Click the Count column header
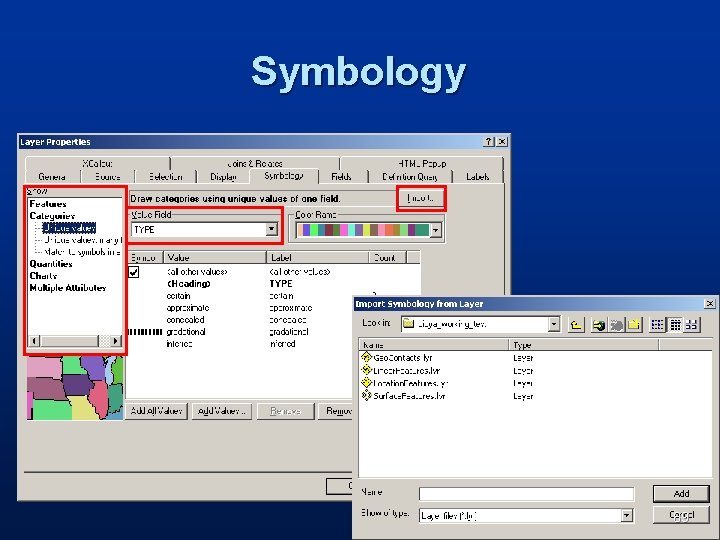The width and height of the screenshot is (720, 540). (388, 258)
